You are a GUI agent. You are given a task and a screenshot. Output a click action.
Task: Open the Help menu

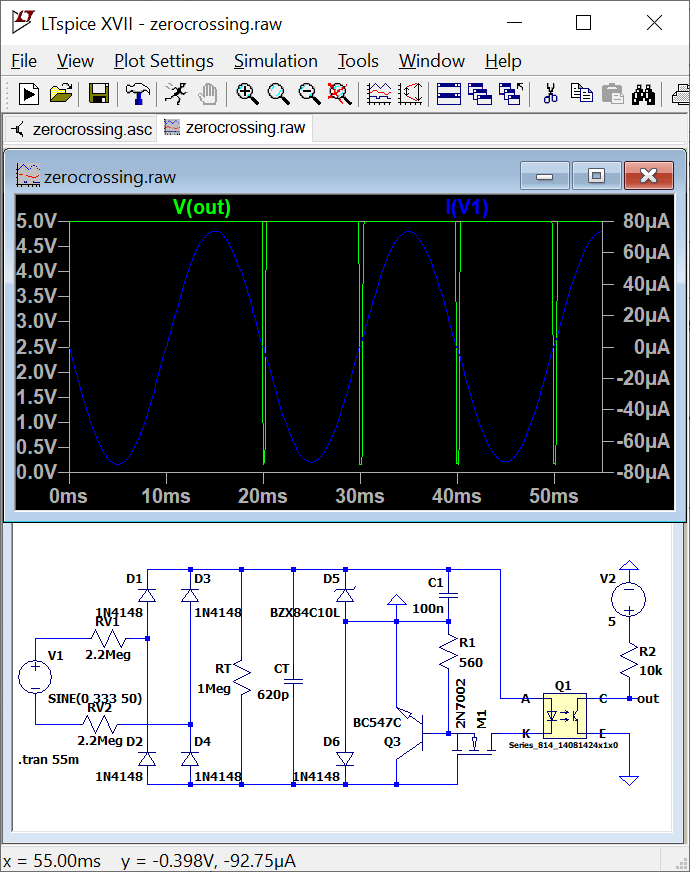503,61
